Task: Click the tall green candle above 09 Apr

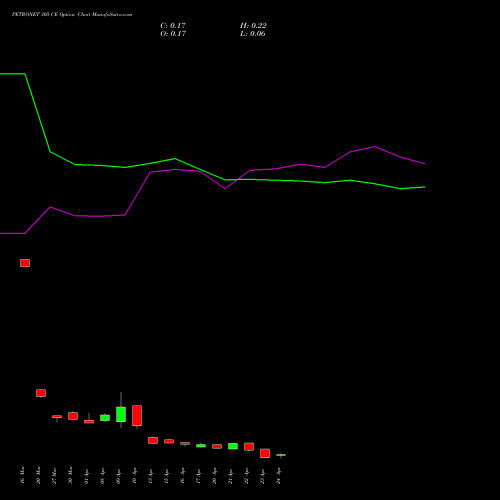Action: click(121, 414)
